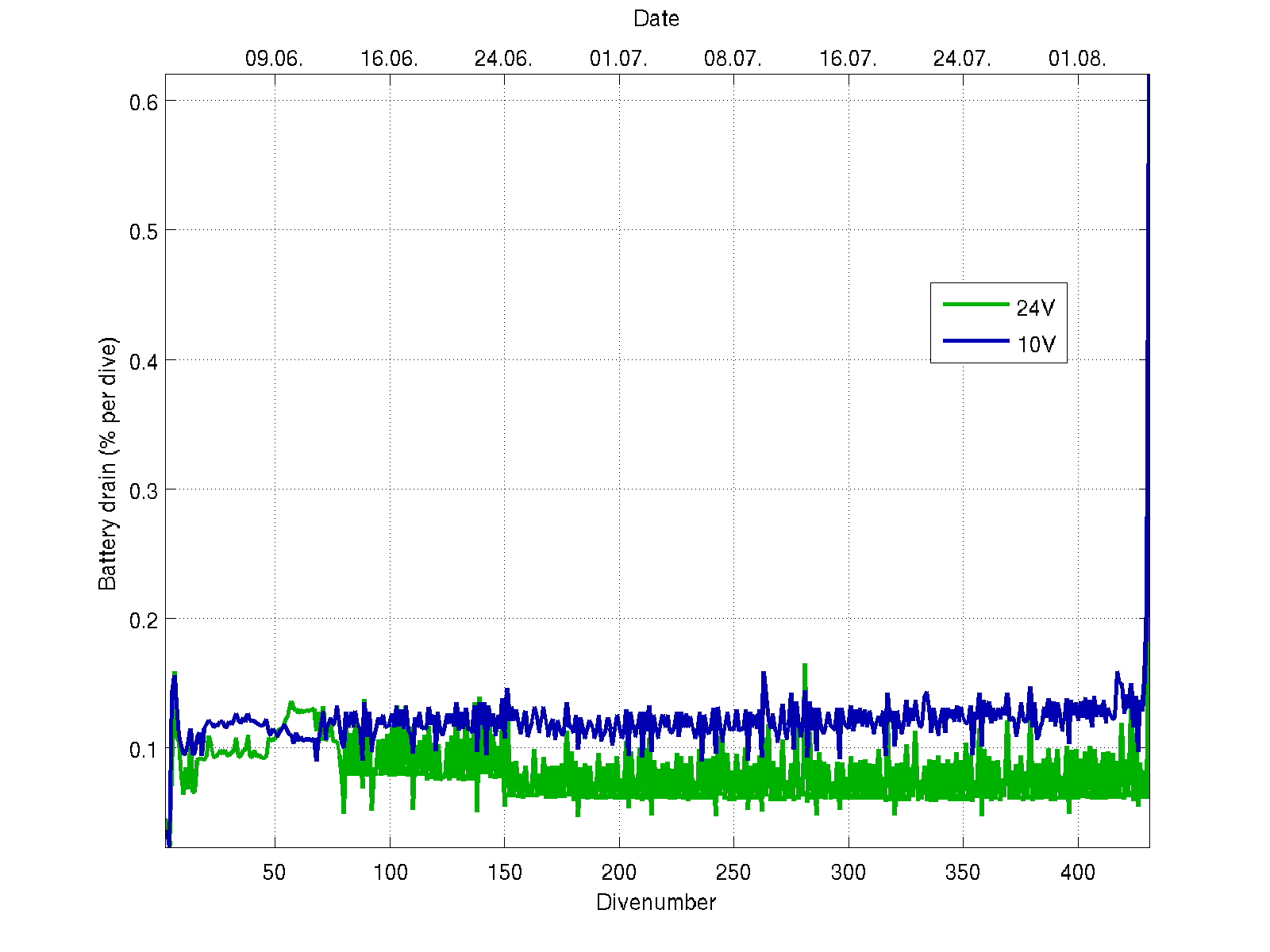Click the '400' dive number tick
1270x952 pixels.
click(x=1078, y=873)
